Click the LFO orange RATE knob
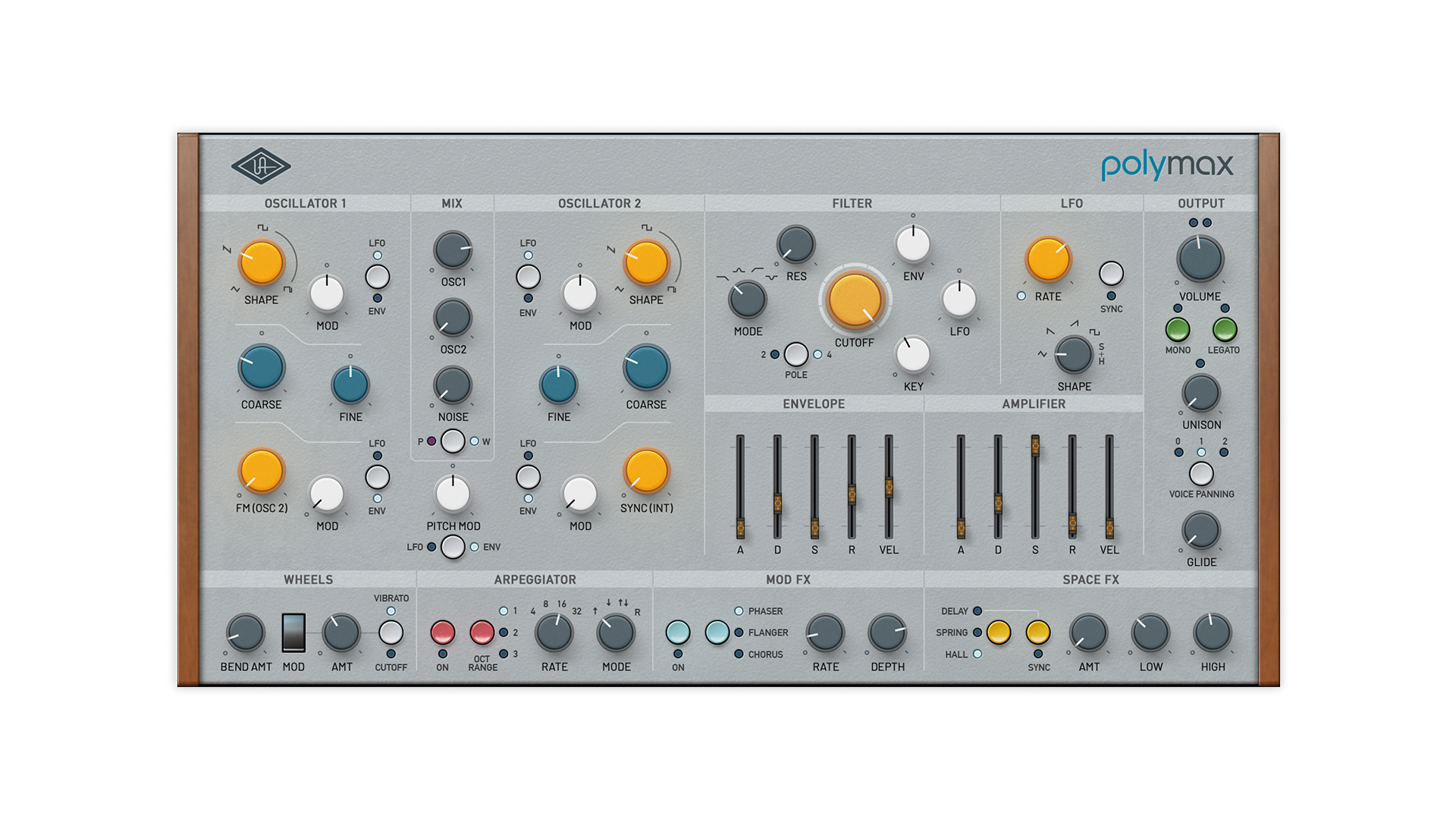Image resolution: width=1456 pixels, height=819 pixels. pyautogui.click(x=1047, y=259)
